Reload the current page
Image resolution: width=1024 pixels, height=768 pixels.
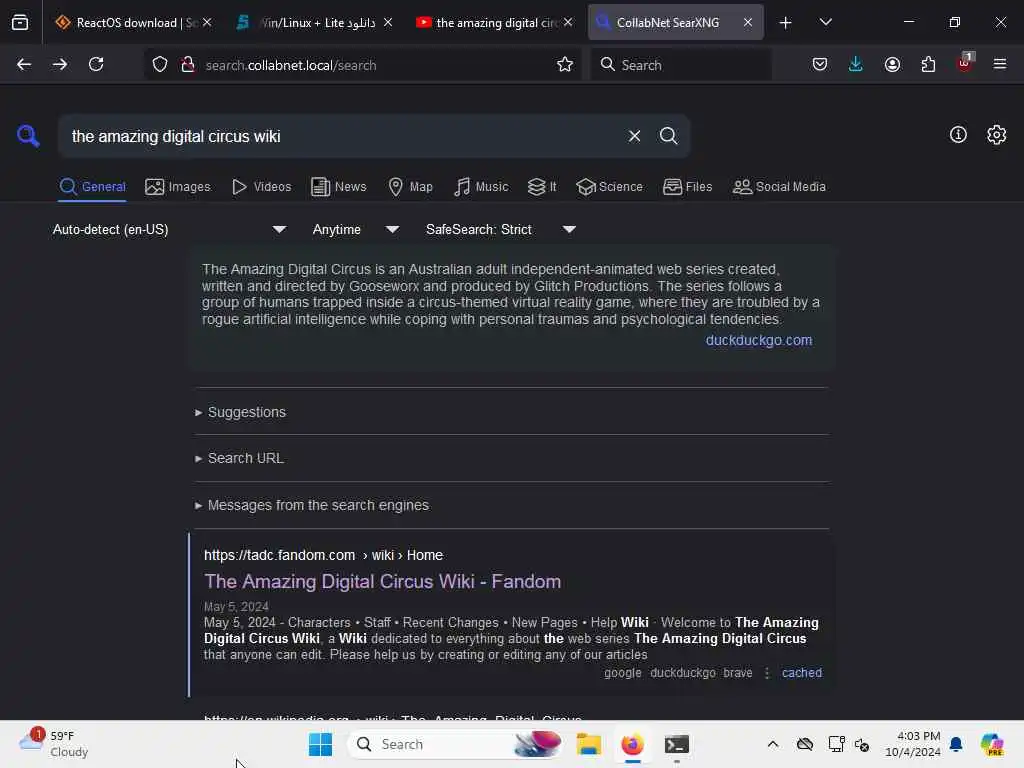[x=96, y=65]
